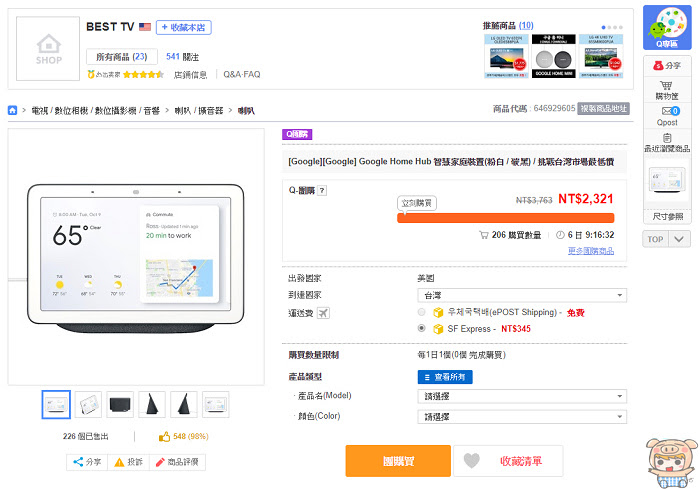This screenshot has height=489, width=700.
Task: Select SF Express NT$345 shipping
Action: (x=421, y=328)
